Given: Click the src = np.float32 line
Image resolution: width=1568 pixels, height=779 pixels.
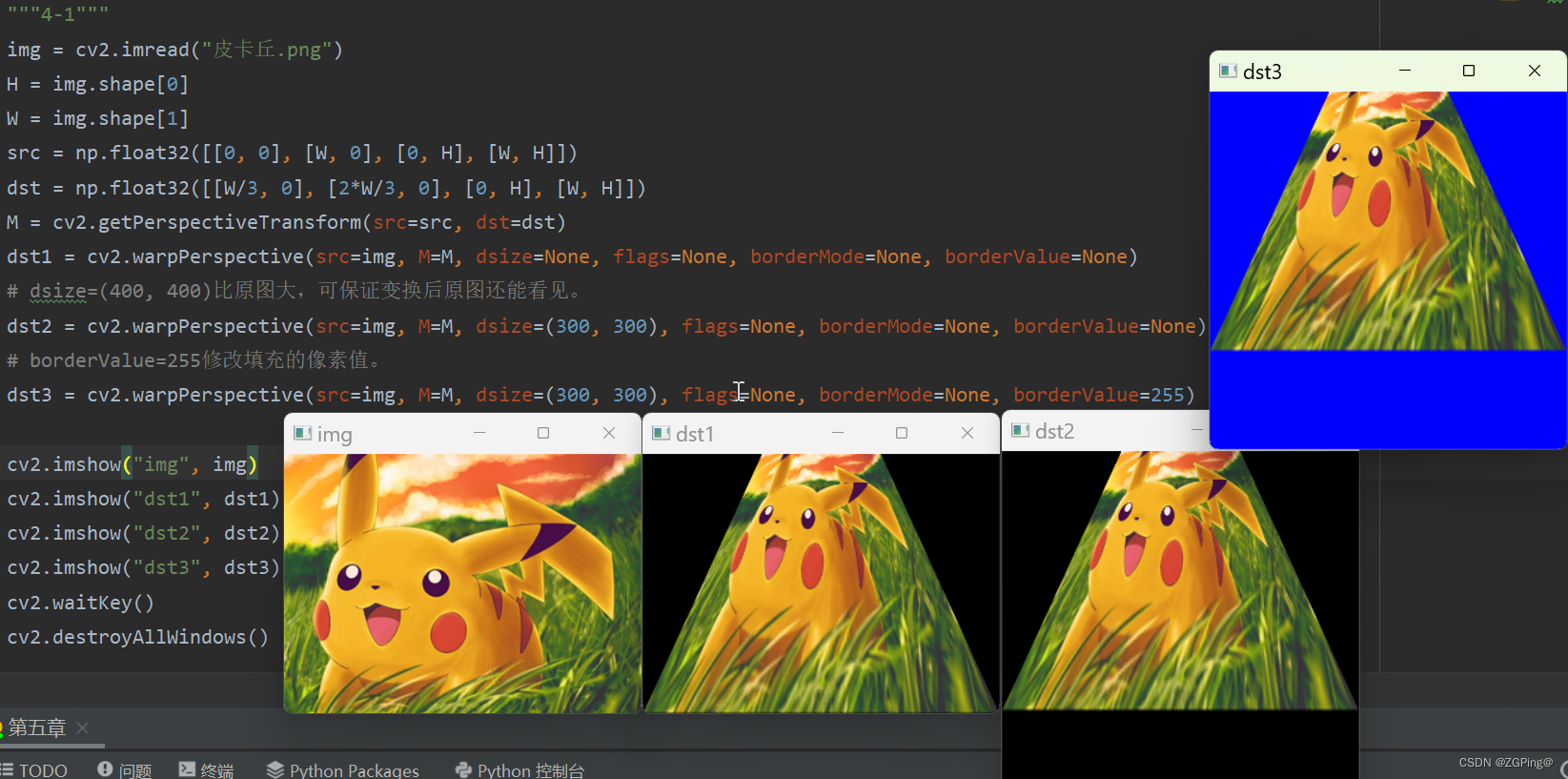Looking at the screenshot, I should pos(292,153).
